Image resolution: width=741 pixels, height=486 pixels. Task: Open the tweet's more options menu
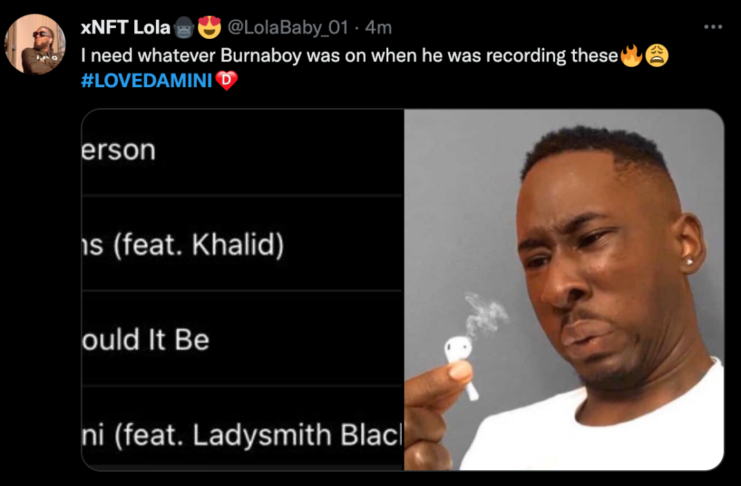[712, 26]
